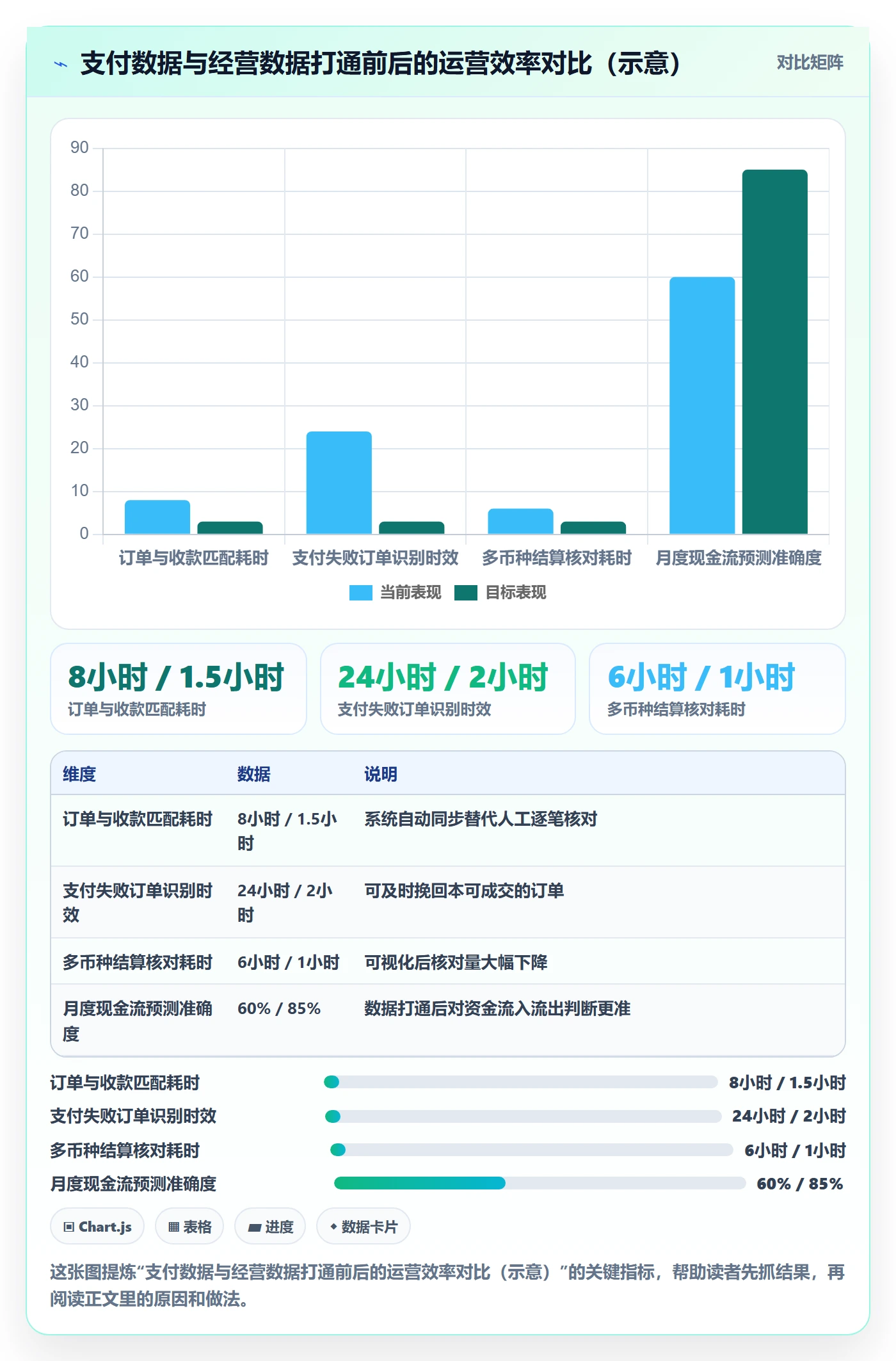This screenshot has width=896, height=1361.
Task: Click the light blue 当前表现 bar for 支付失败订单识别时效
Action: (339, 483)
